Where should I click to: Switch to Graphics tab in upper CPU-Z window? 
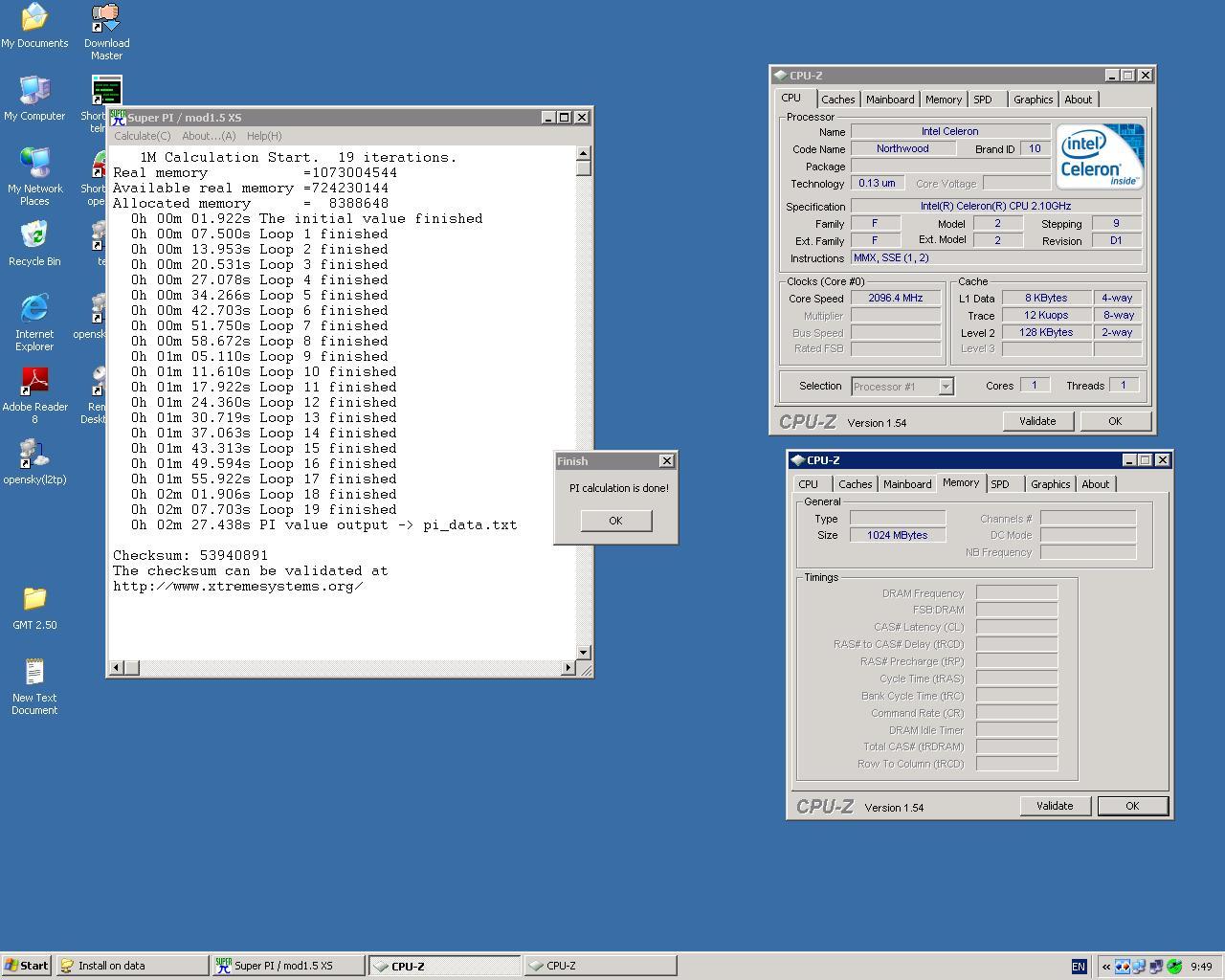[1034, 100]
